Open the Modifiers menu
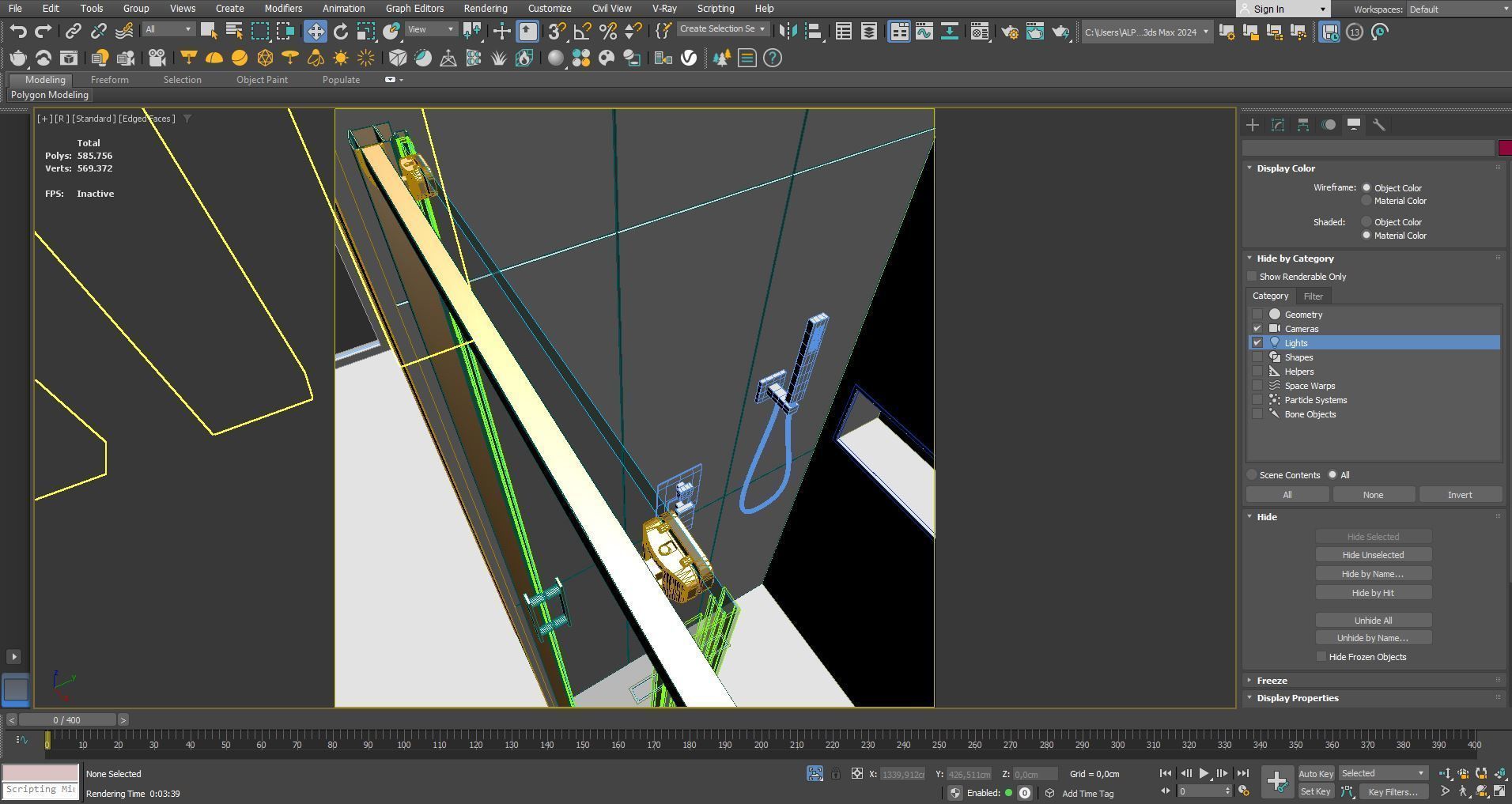Image resolution: width=1512 pixels, height=804 pixels. click(x=283, y=9)
